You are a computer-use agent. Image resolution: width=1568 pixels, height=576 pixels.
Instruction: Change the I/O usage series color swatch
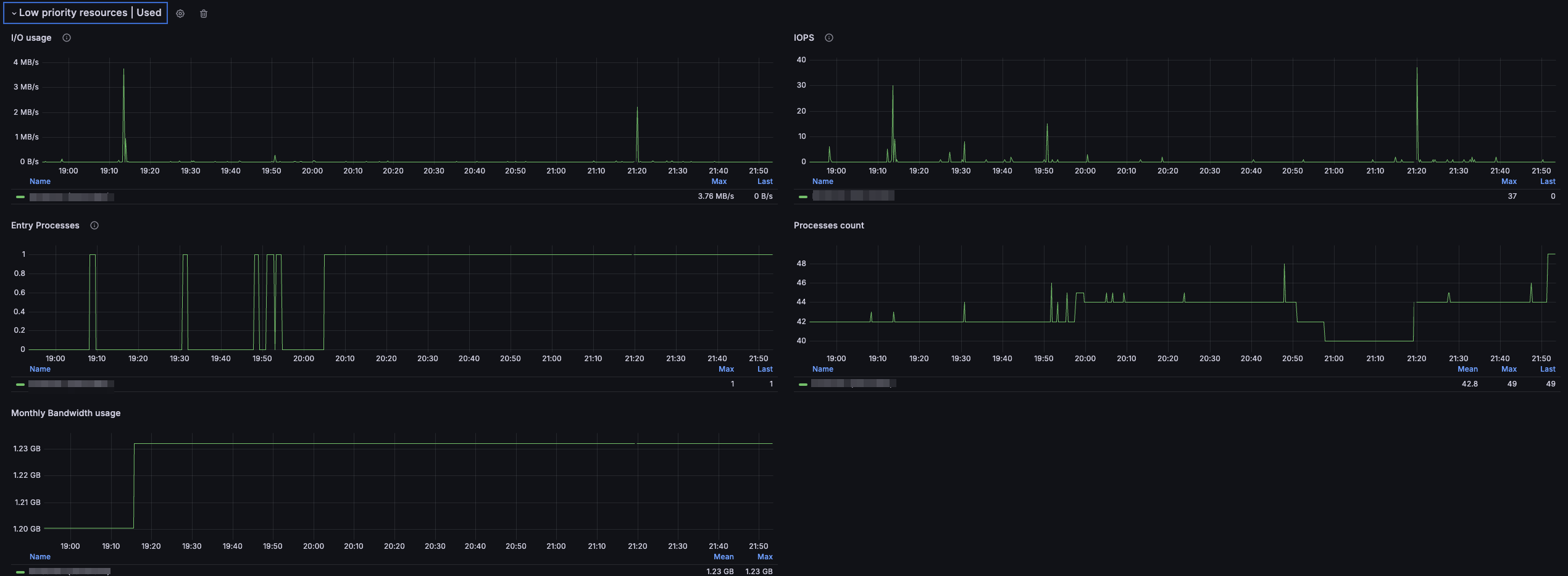tap(20, 197)
